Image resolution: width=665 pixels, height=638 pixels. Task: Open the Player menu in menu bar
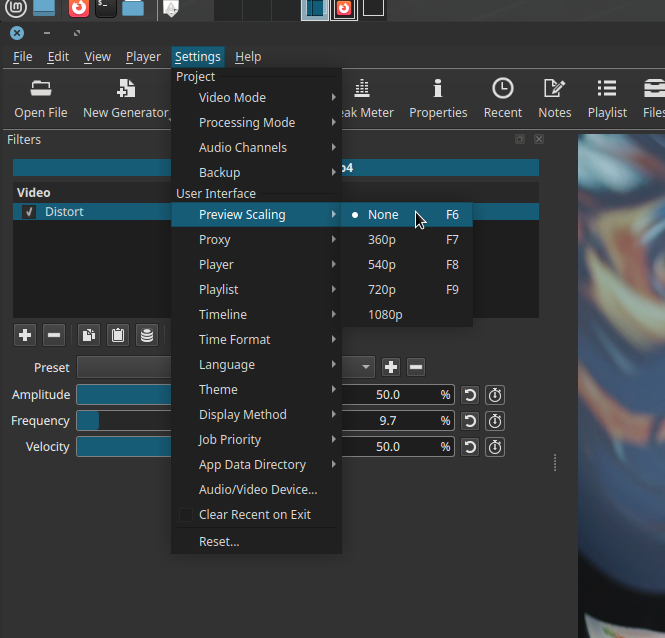[x=143, y=57]
